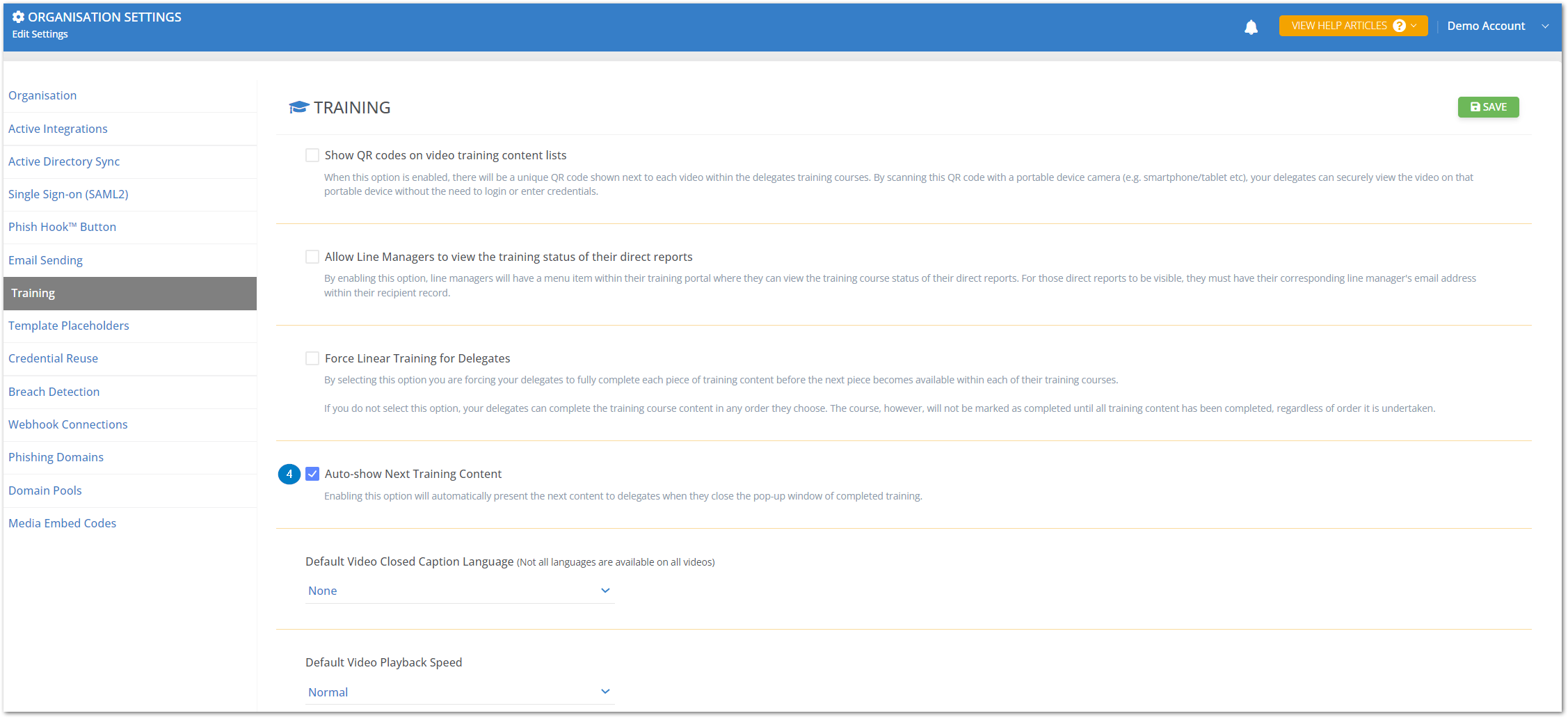
Task: Enable Show QR codes on video training
Action: pyautogui.click(x=312, y=155)
